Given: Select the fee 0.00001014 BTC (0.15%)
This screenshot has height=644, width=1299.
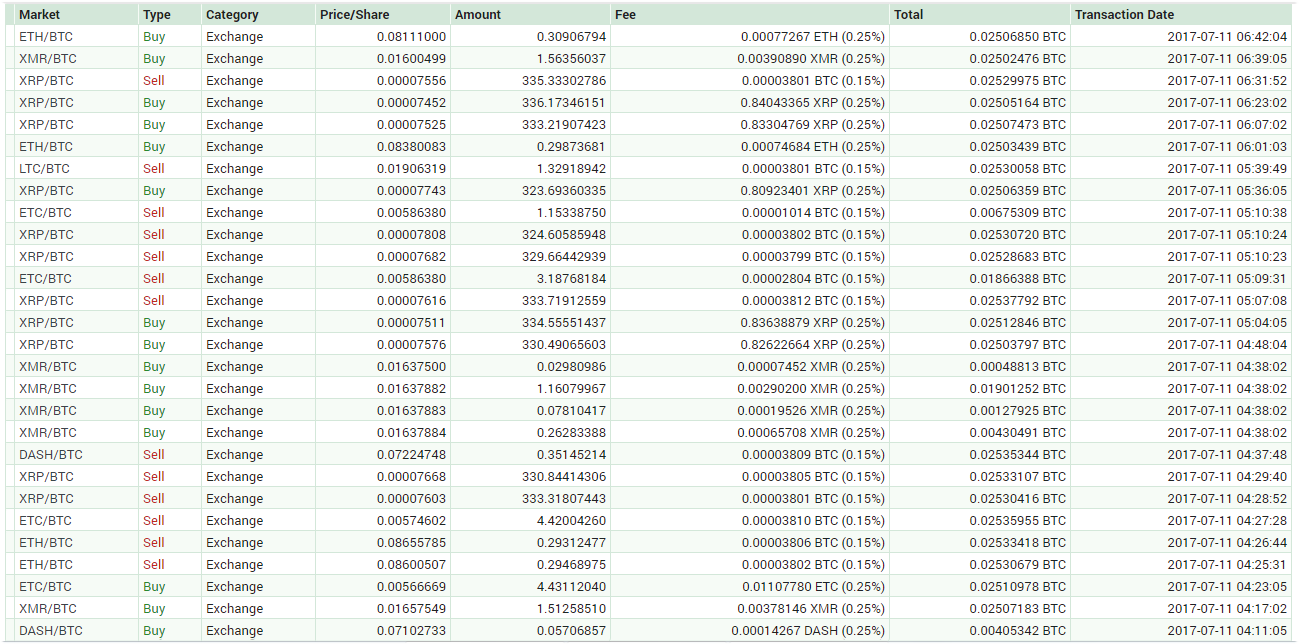Looking at the screenshot, I should pos(813,213).
